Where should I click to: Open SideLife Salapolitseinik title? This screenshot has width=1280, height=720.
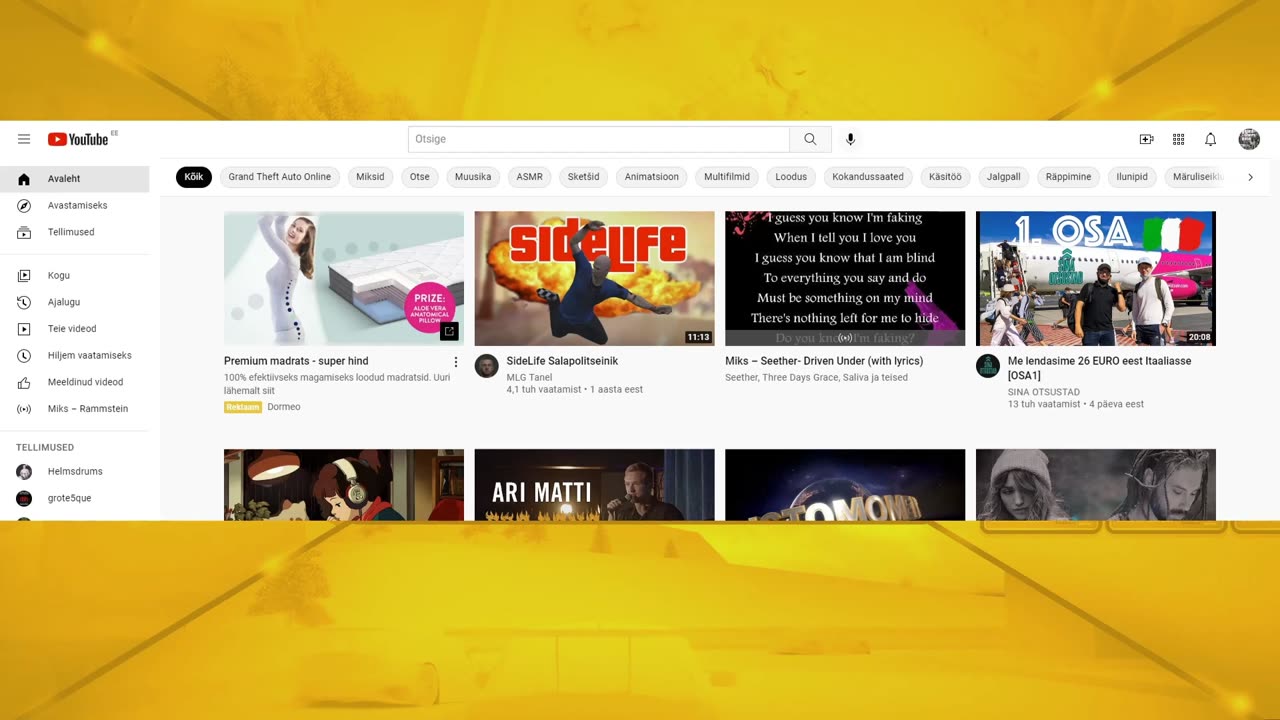click(x=562, y=361)
